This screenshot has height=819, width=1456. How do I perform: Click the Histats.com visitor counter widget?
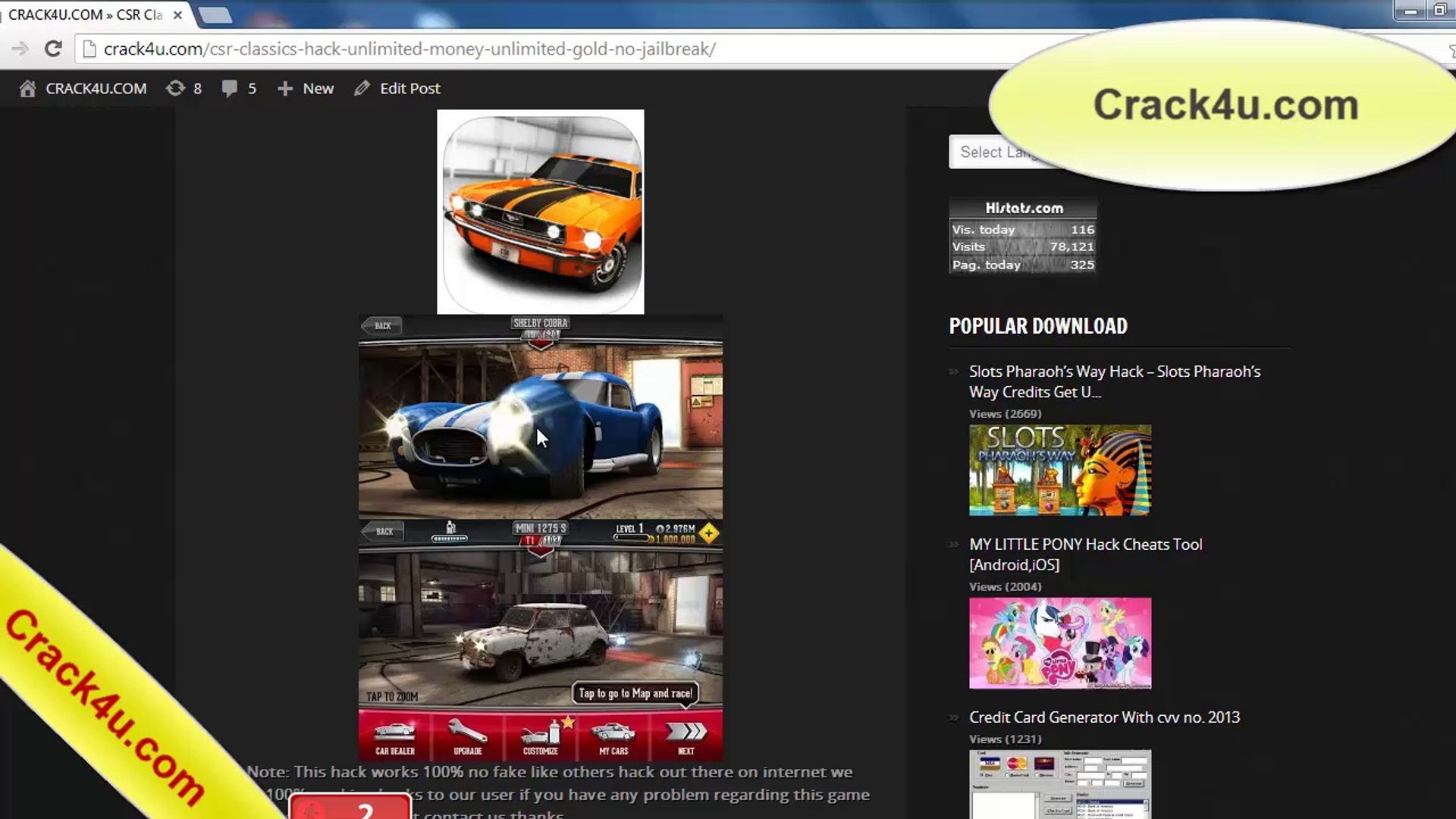coord(1022,236)
